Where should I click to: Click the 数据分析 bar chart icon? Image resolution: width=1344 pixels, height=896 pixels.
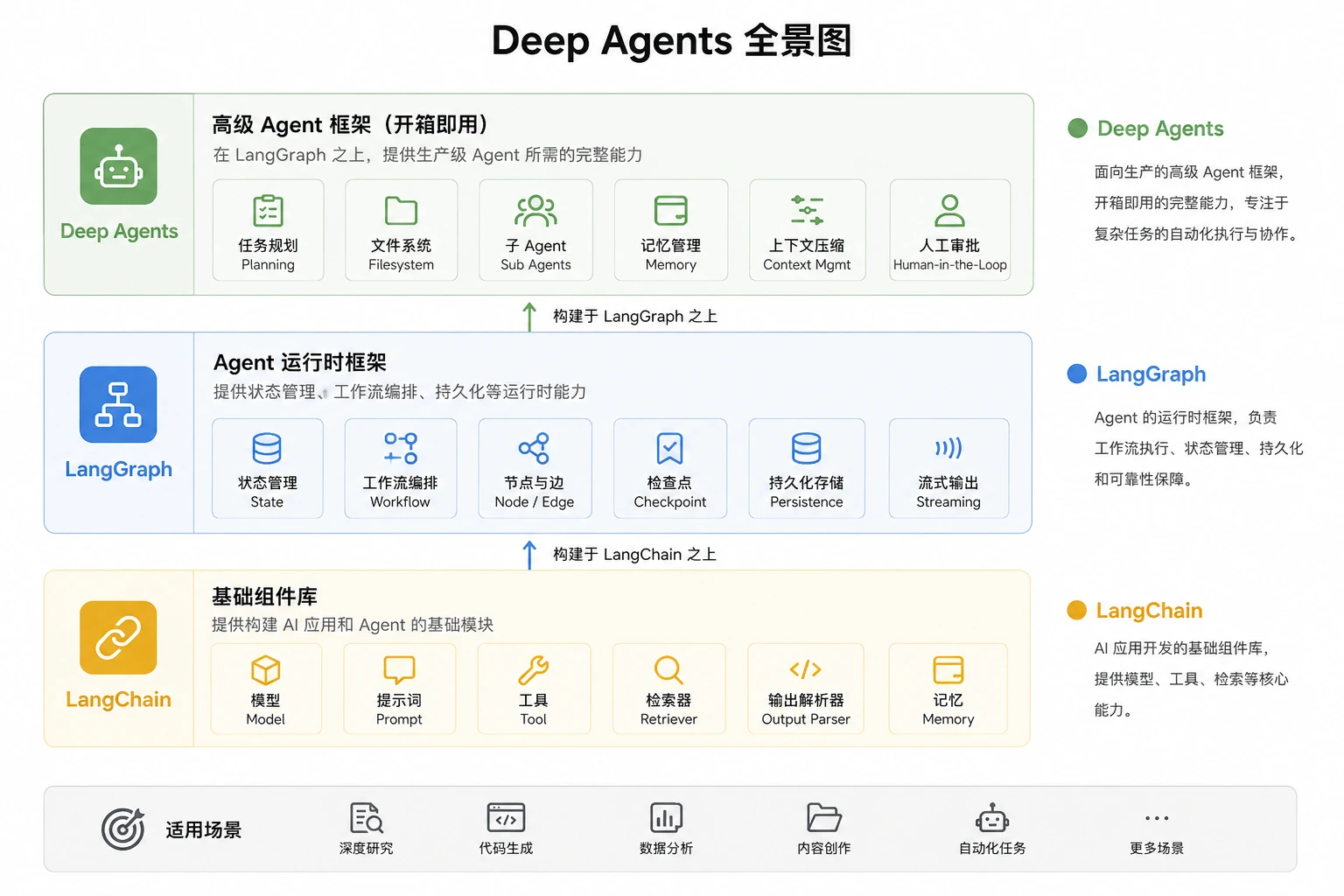point(667,818)
